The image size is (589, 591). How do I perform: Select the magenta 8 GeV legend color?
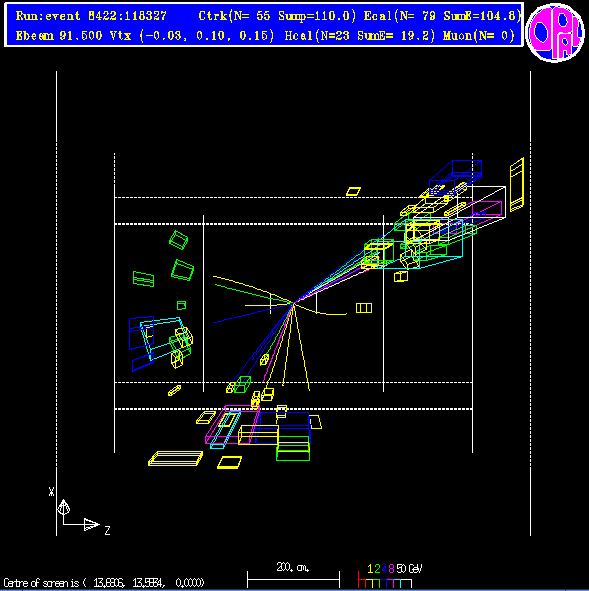391,569
